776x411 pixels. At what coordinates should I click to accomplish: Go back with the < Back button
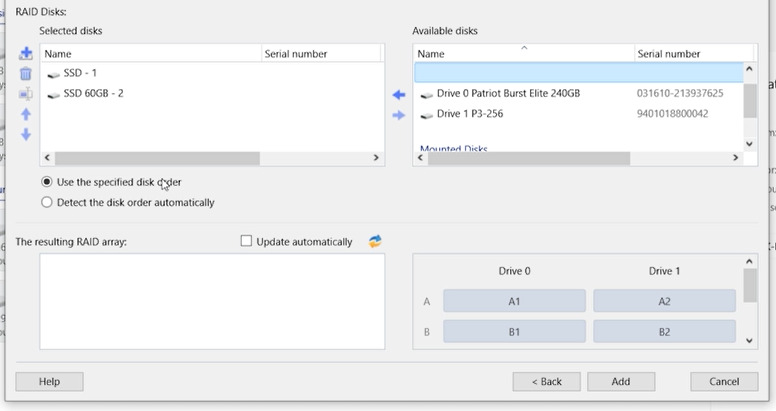click(546, 381)
